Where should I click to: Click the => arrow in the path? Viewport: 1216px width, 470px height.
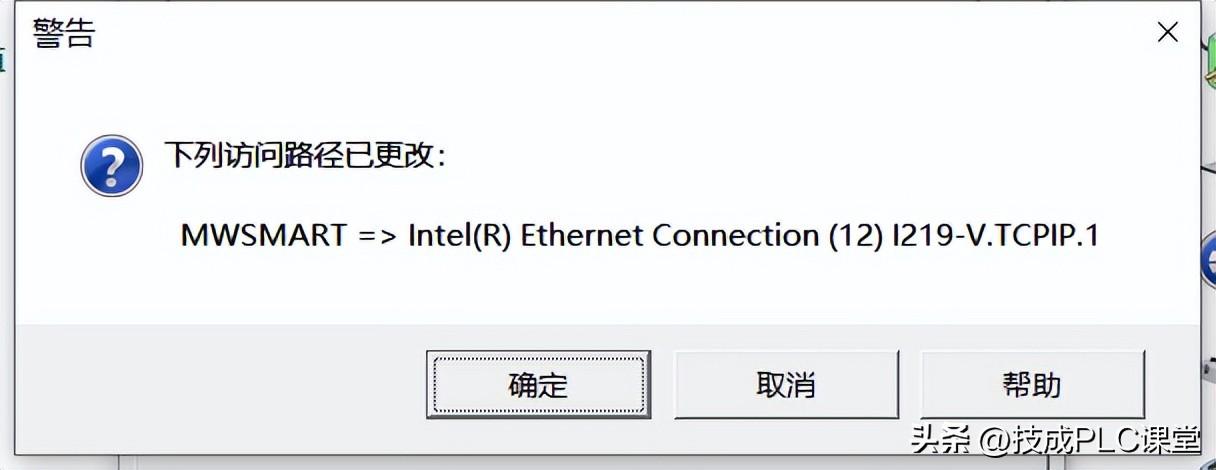377,235
